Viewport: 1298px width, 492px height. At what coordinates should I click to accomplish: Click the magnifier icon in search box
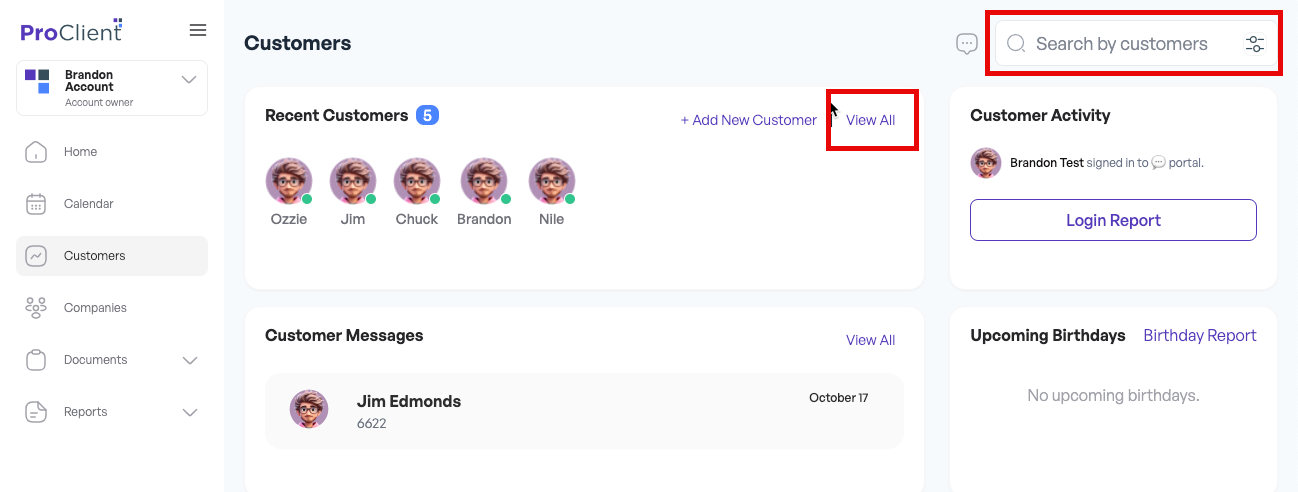tap(1016, 44)
